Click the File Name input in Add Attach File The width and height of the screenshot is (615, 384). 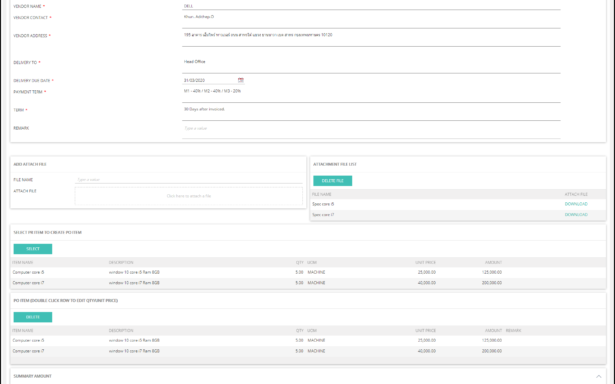(189, 180)
